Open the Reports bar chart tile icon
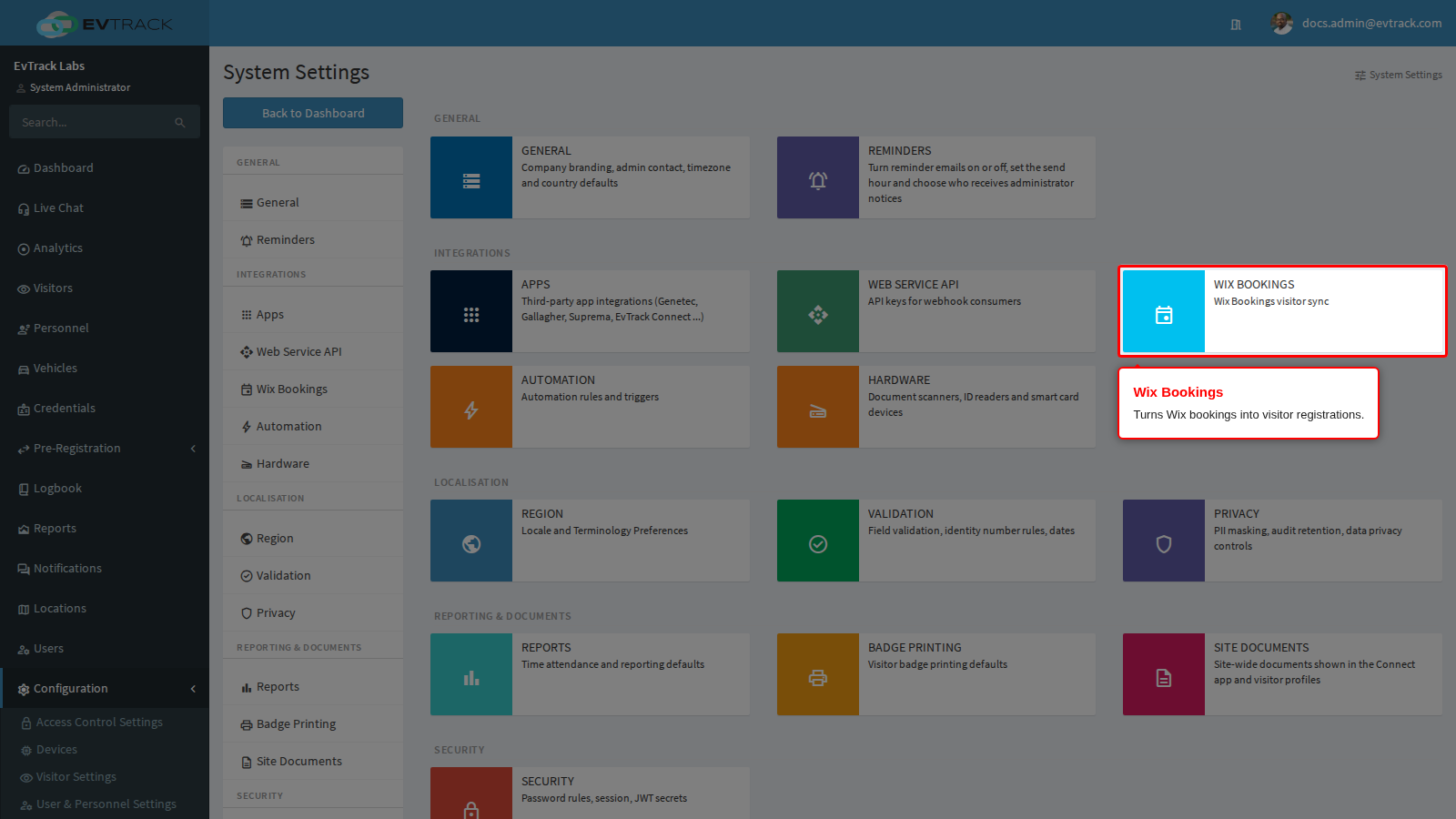 [x=471, y=674]
